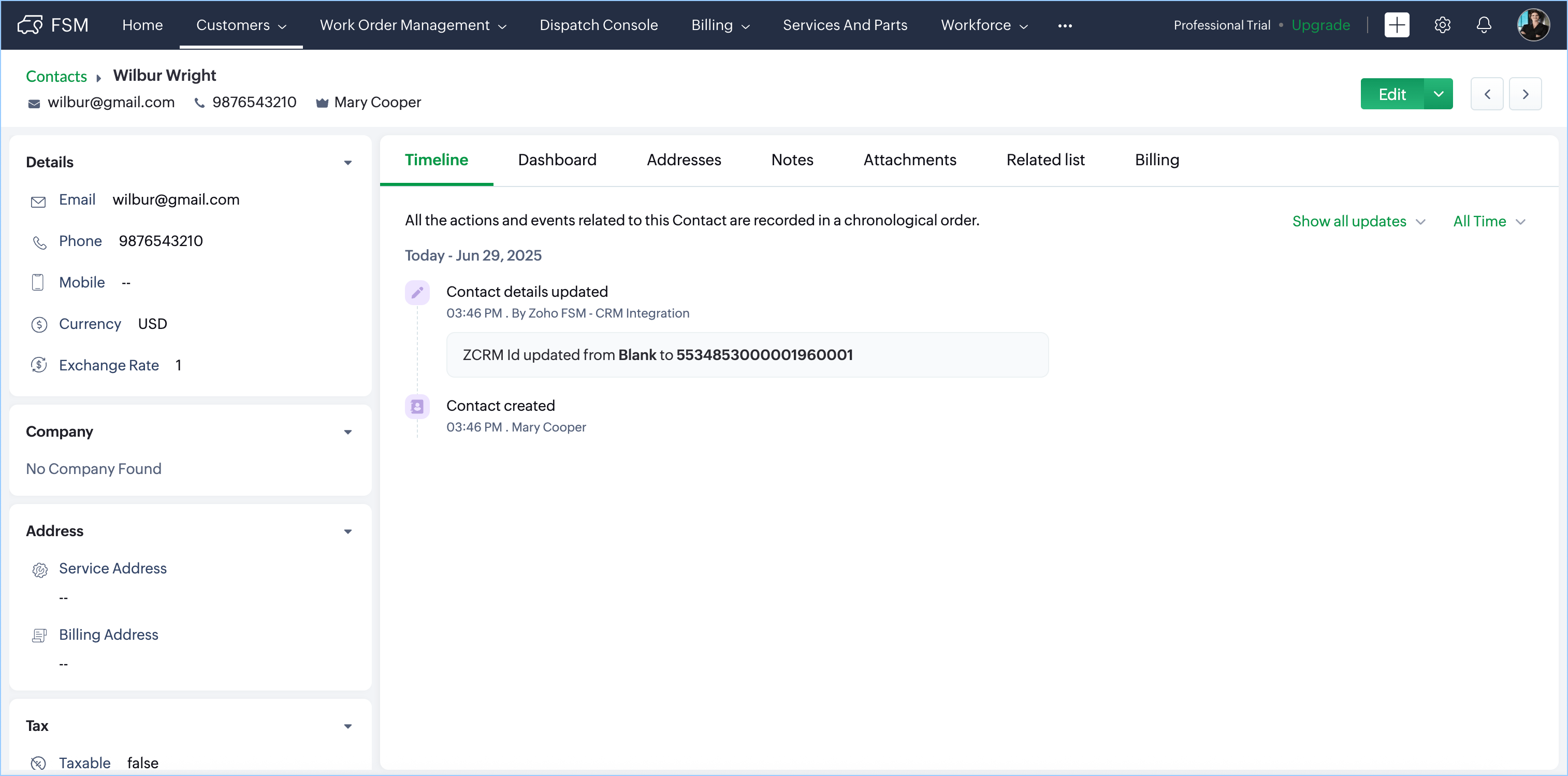Collapse the Details section
Image resolution: width=1568 pixels, height=776 pixels.
(x=347, y=163)
